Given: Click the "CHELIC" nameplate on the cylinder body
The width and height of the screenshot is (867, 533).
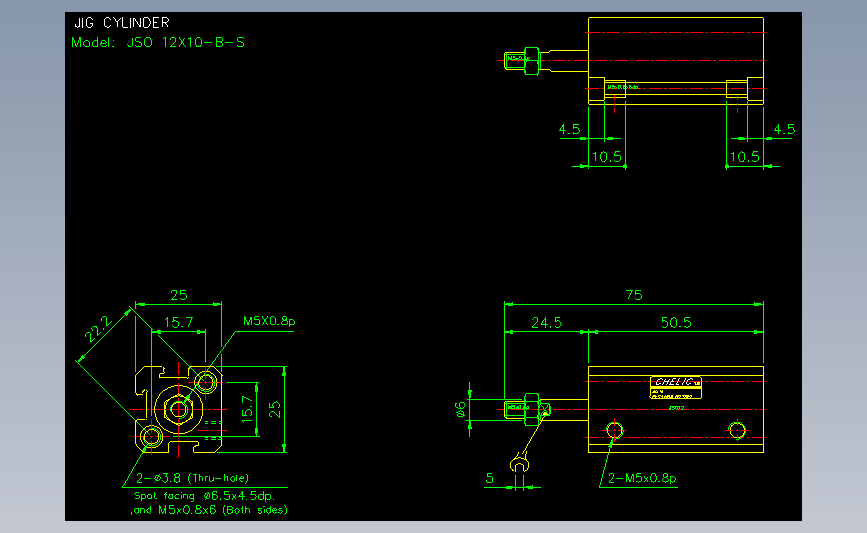Looking at the screenshot, I should pos(676,388).
